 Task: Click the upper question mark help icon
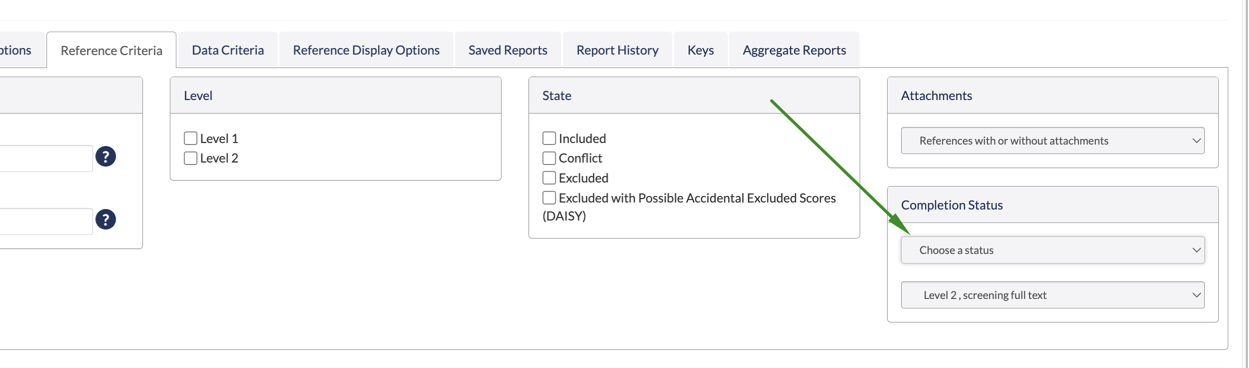pyautogui.click(x=105, y=157)
